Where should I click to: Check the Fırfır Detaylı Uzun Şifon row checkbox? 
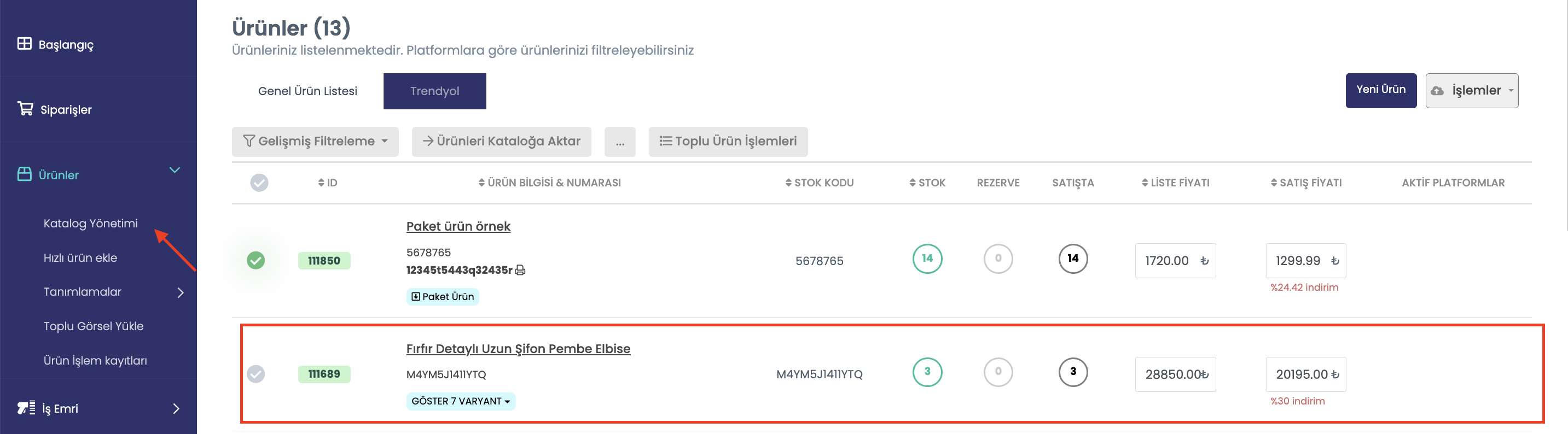(x=255, y=374)
